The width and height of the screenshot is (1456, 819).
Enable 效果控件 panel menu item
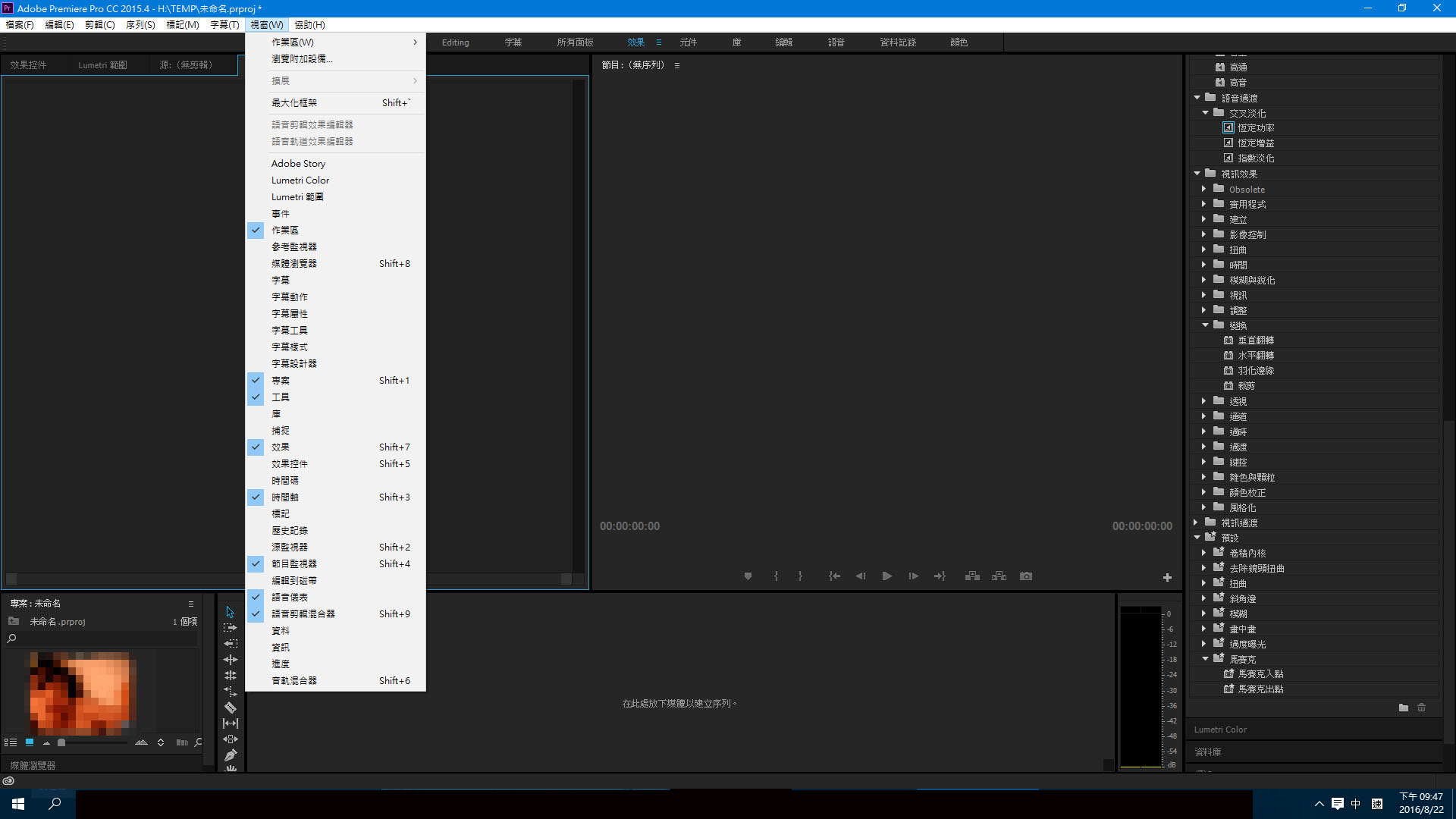(x=335, y=463)
